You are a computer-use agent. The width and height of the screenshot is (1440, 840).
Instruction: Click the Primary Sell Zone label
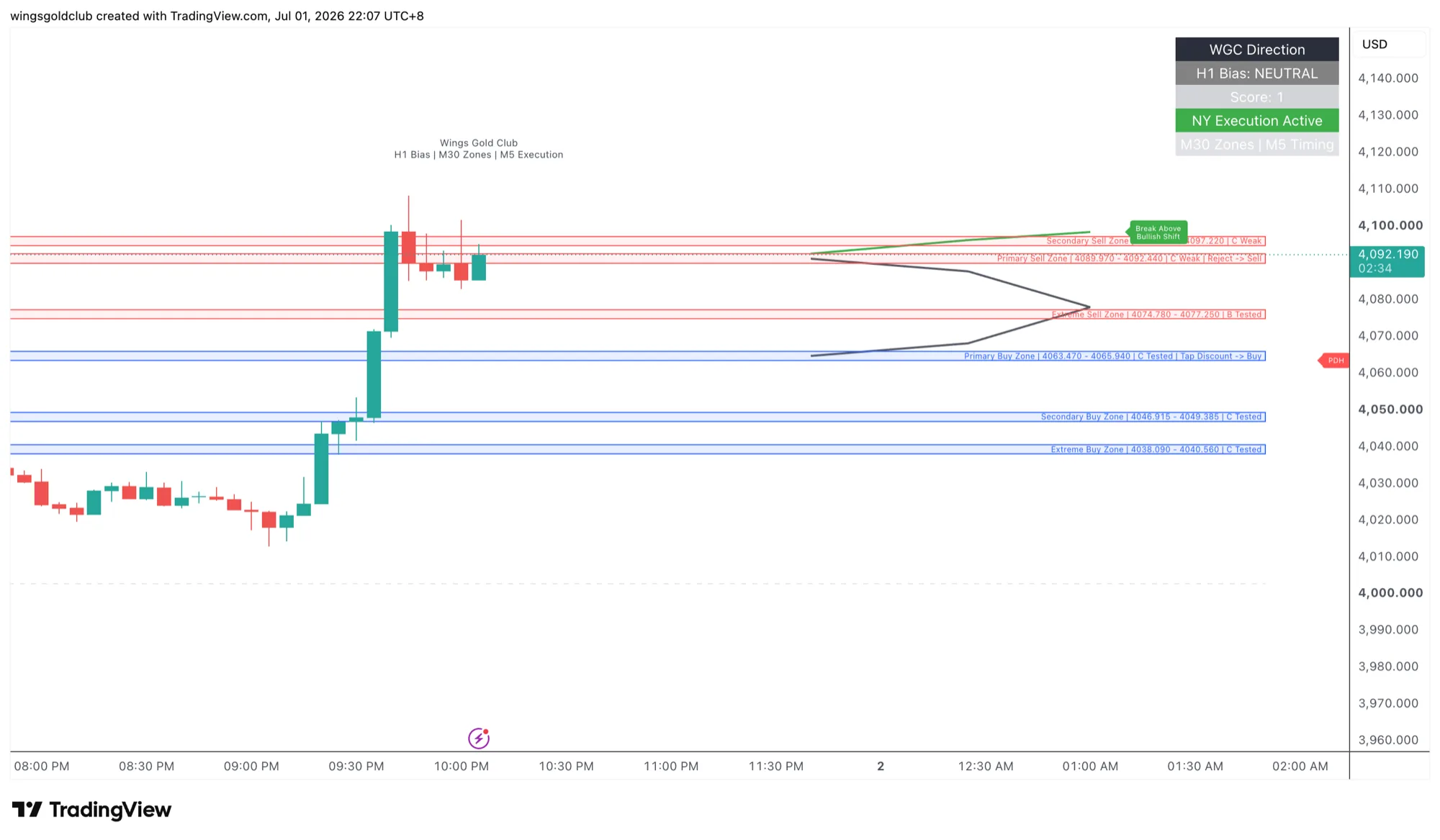coord(1130,258)
